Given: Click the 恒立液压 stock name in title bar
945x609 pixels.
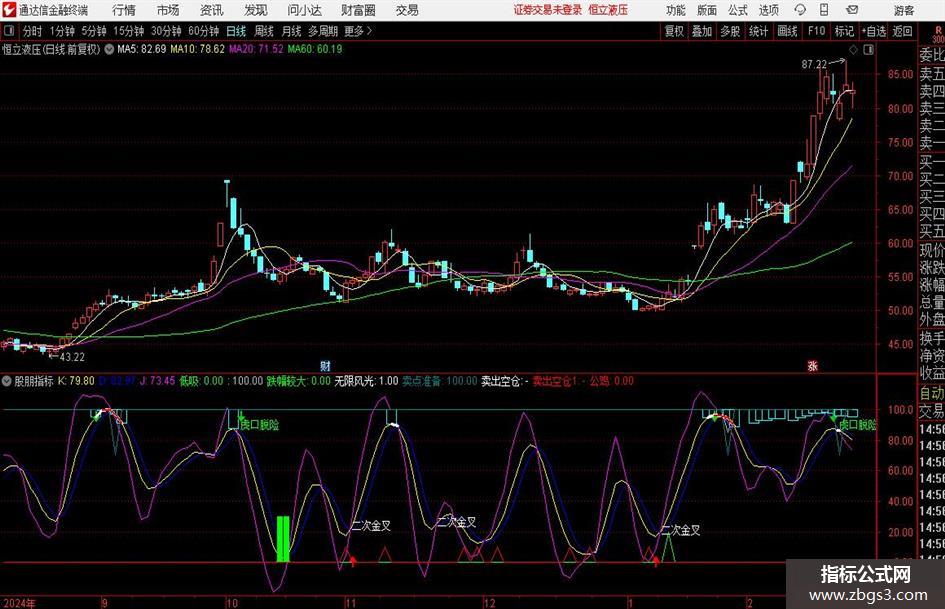Looking at the screenshot, I should [608, 10].
